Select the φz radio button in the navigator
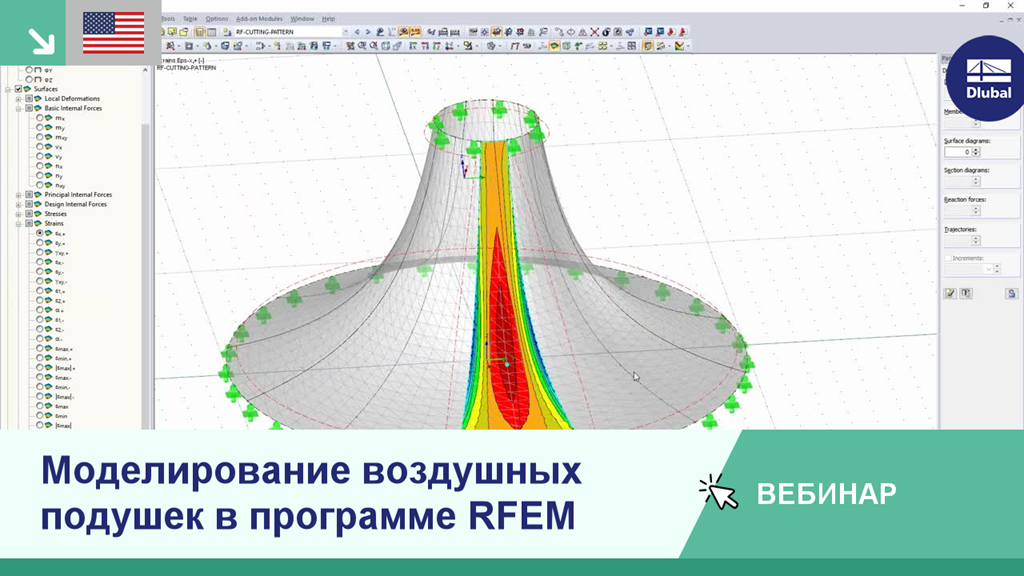Viewport: 1024px width, 576px height. click(x=29, y=79)
